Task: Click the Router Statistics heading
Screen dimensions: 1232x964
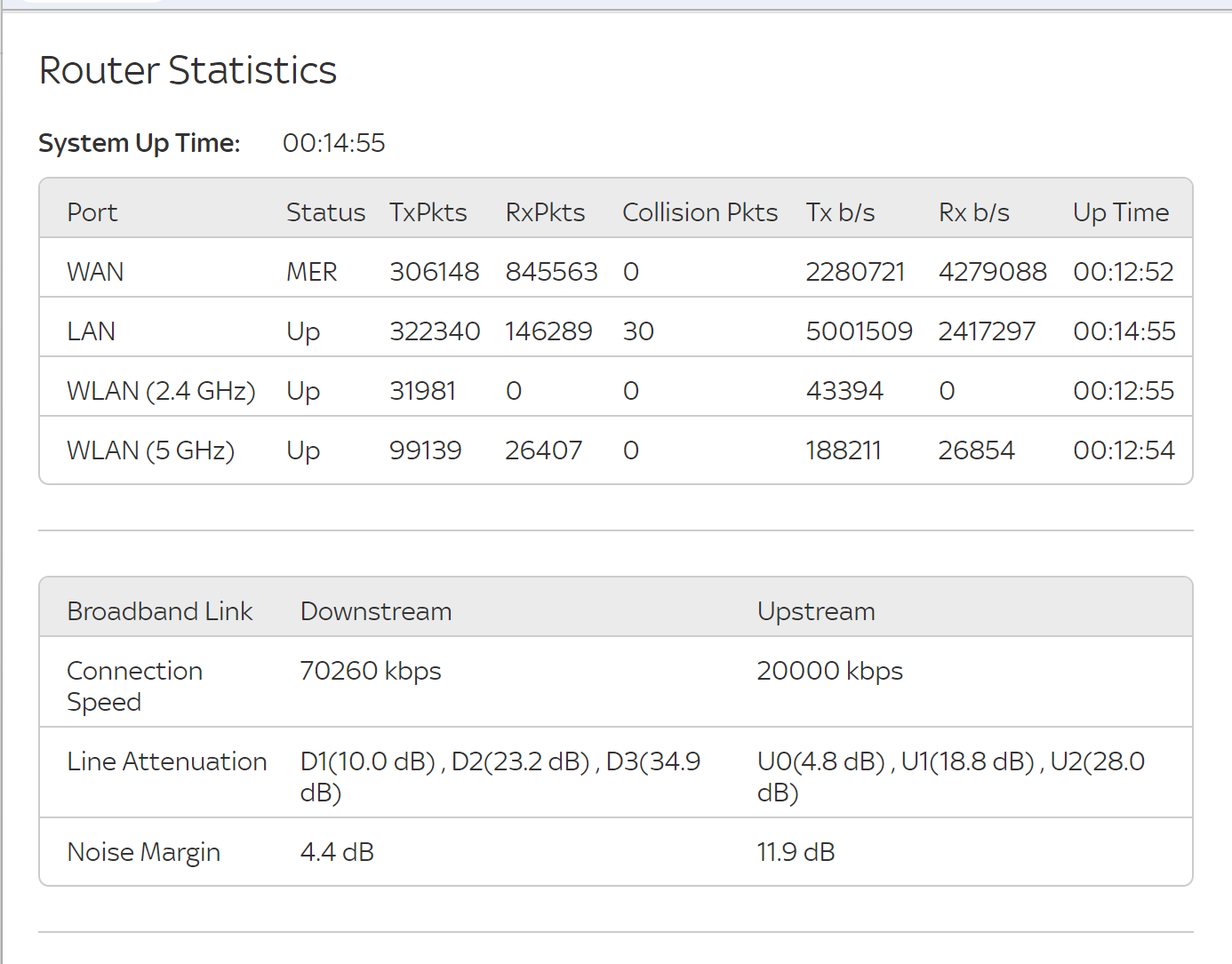Action: [x=187, y=70]
